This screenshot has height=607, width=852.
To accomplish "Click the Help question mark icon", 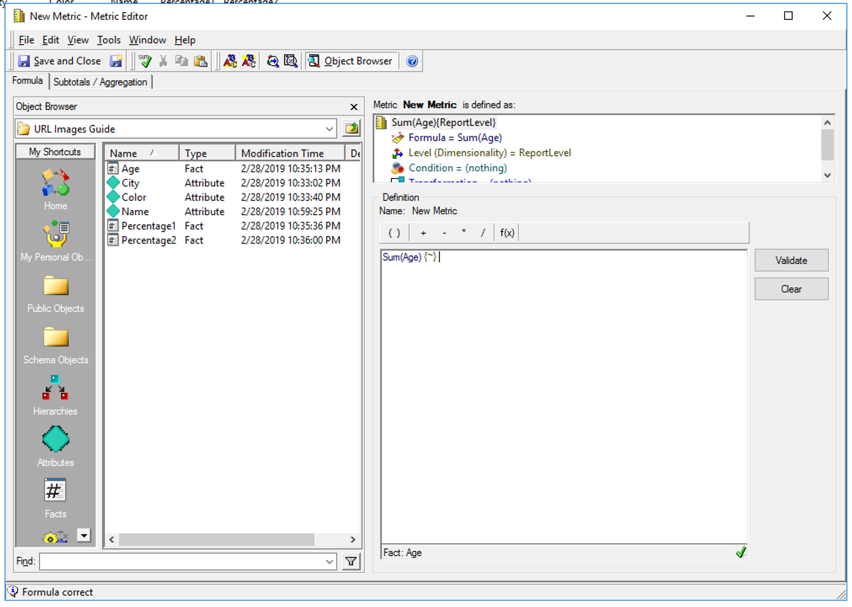I will pos(412,61).
